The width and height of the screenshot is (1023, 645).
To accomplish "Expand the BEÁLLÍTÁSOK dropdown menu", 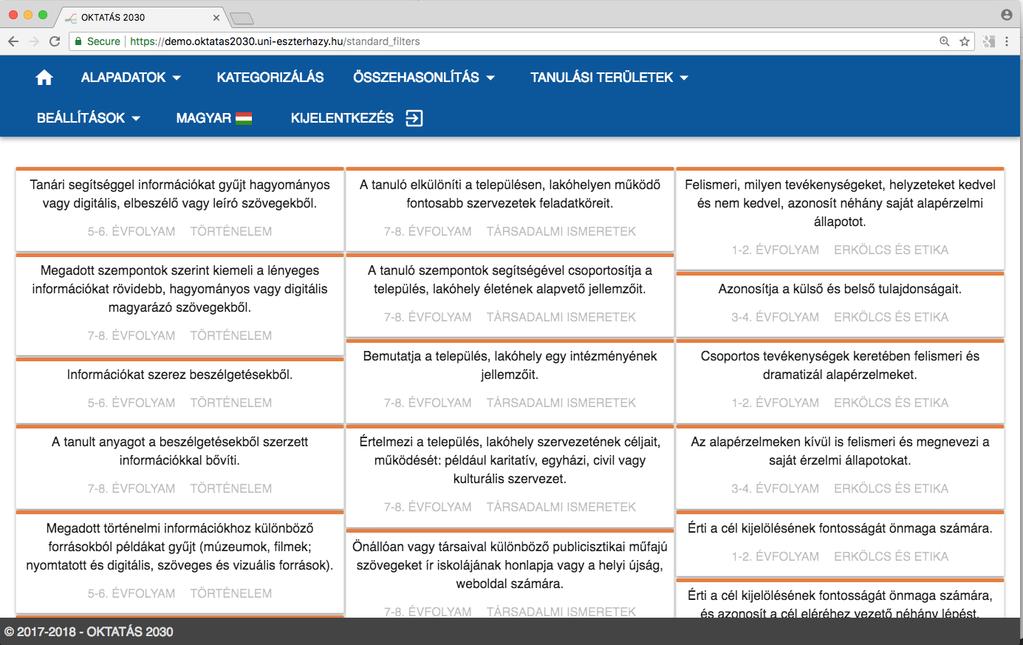I will pyautogui.click(x=88, y=118).
